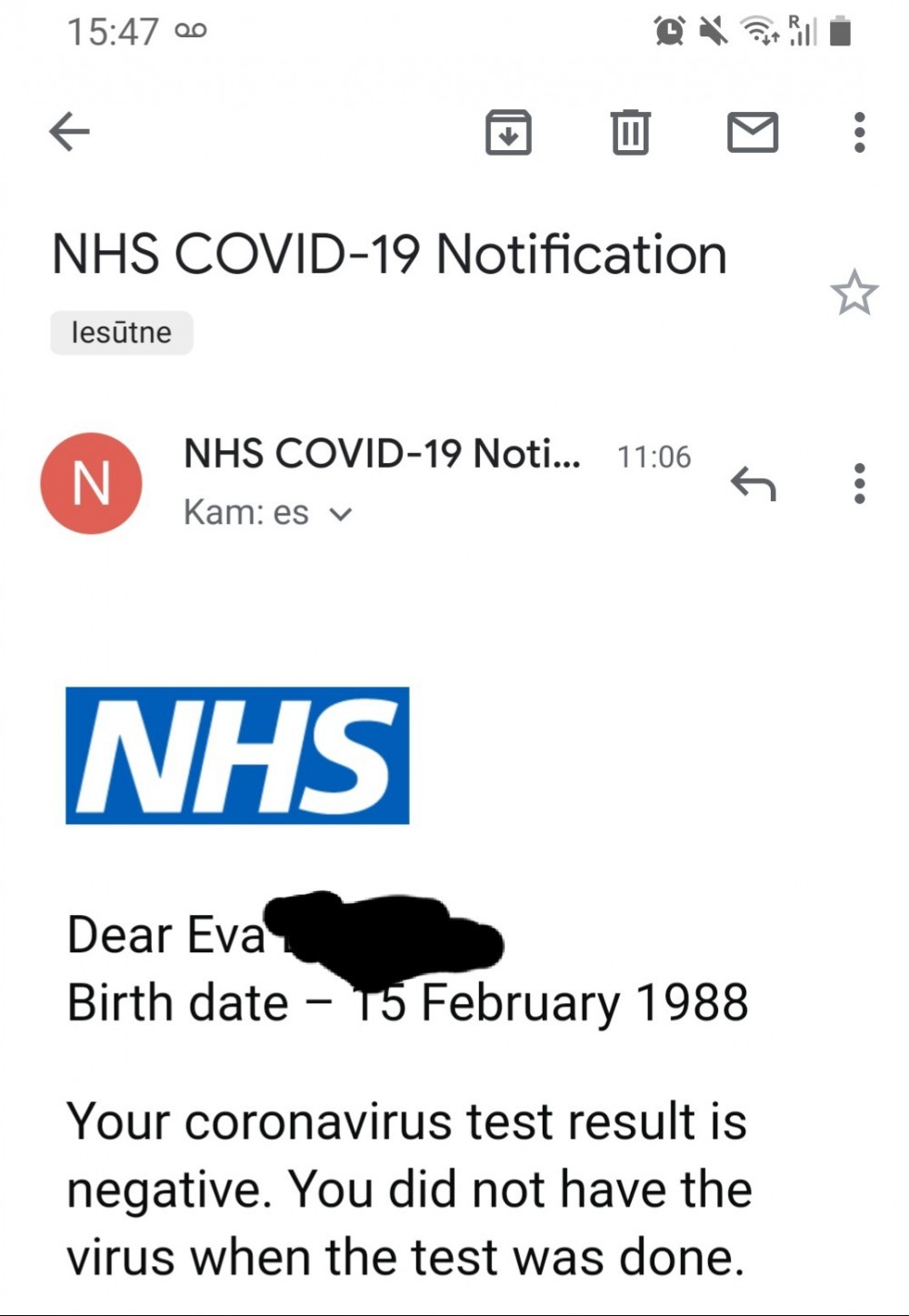Expand recipient details next to Kam: es

tap(341, 514)
